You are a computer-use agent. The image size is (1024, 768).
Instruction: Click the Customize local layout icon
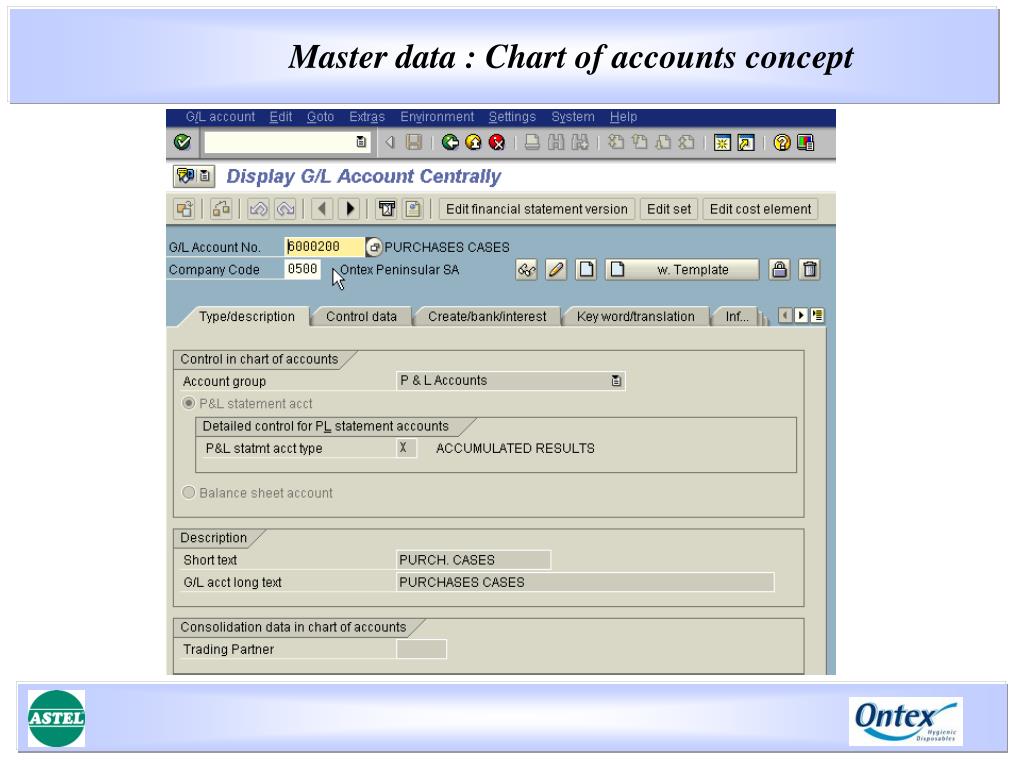click(x=805, y=142)
